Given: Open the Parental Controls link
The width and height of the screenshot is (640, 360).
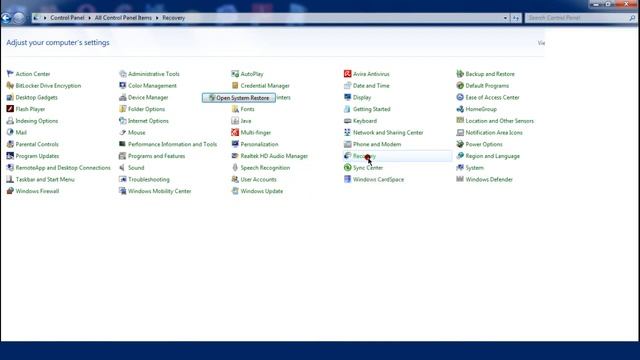Looking at the screenshot, I should 37,144.
